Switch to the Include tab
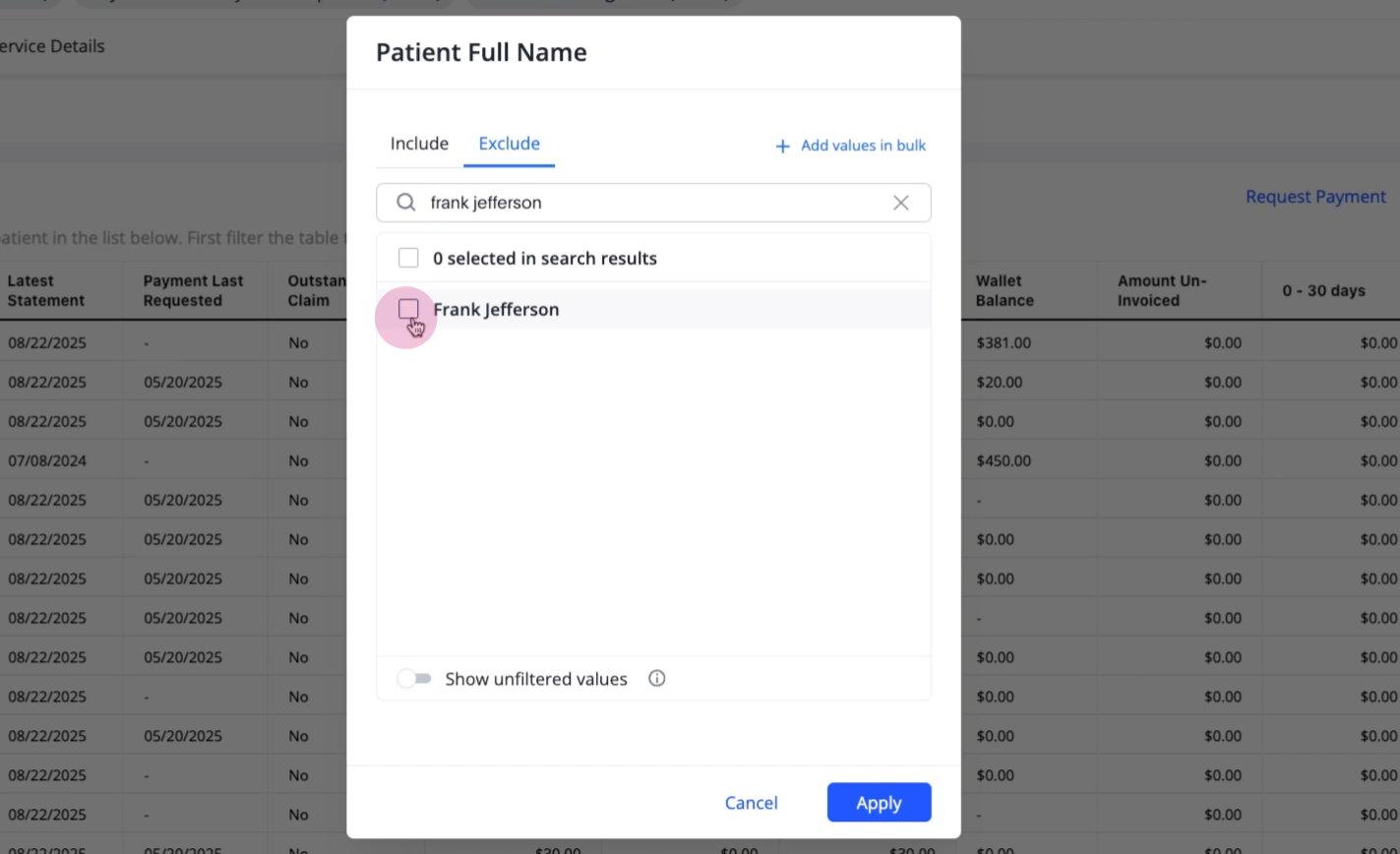1400x854 pixels. point(419,144)
